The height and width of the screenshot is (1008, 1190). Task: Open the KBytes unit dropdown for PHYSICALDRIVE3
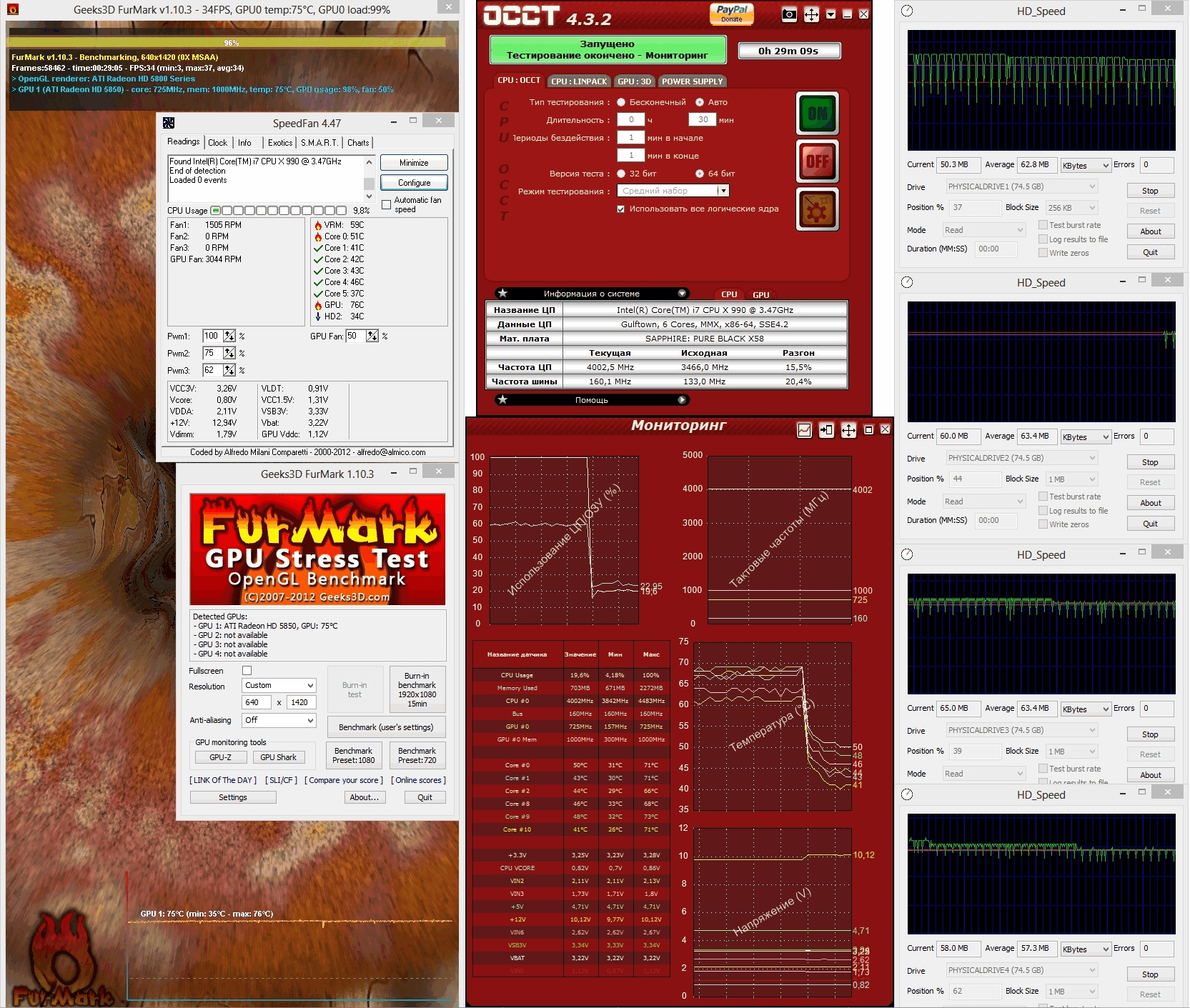tap(1086, 709)
